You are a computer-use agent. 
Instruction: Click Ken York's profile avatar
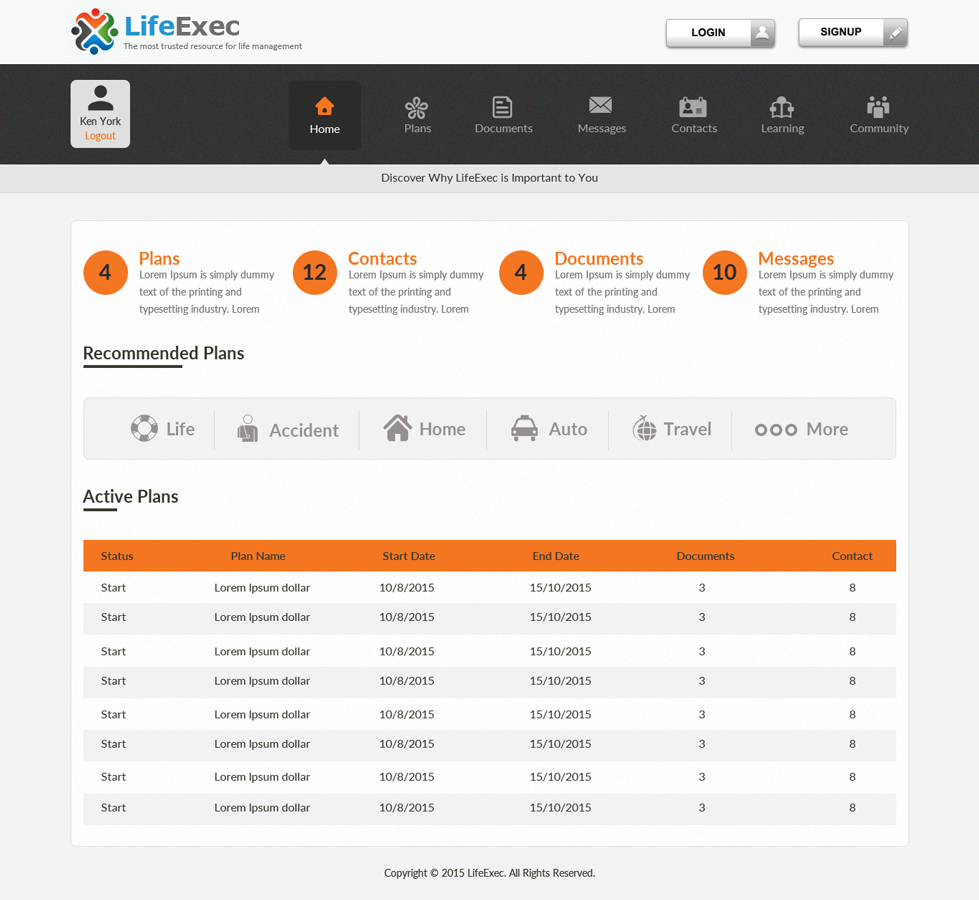(x=99, y=98)
